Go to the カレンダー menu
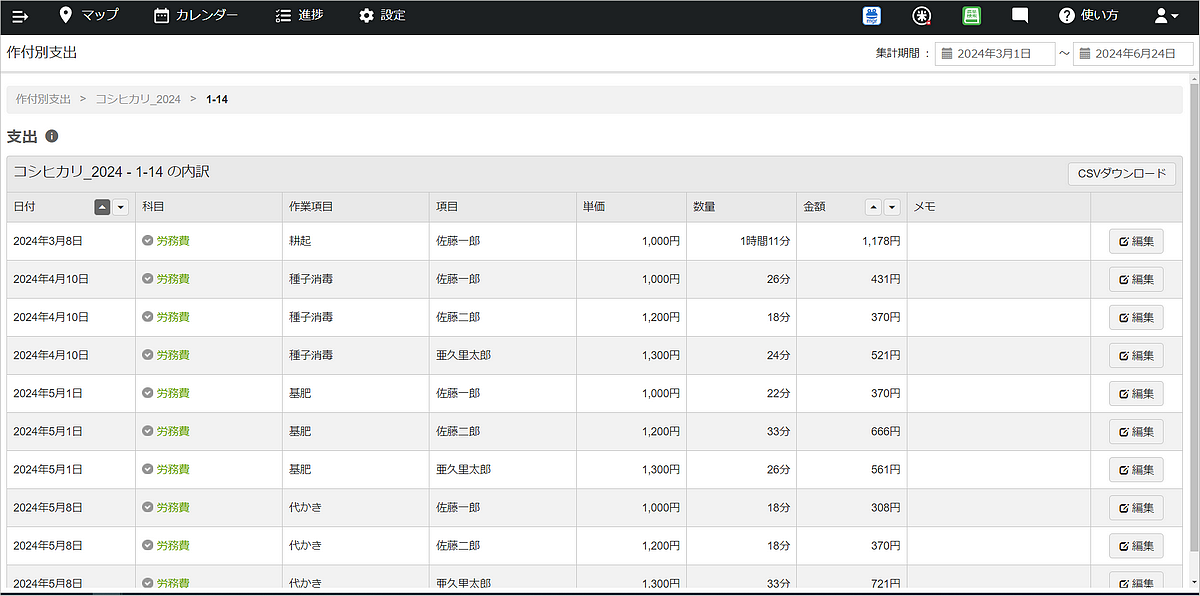1200x596 pixels. (x=196, y=16)
